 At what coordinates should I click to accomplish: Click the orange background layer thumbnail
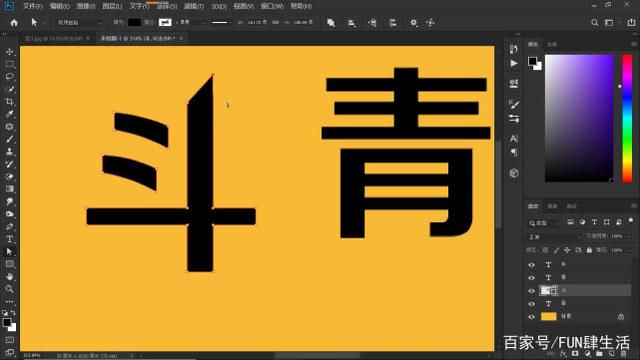coord(548,316)
